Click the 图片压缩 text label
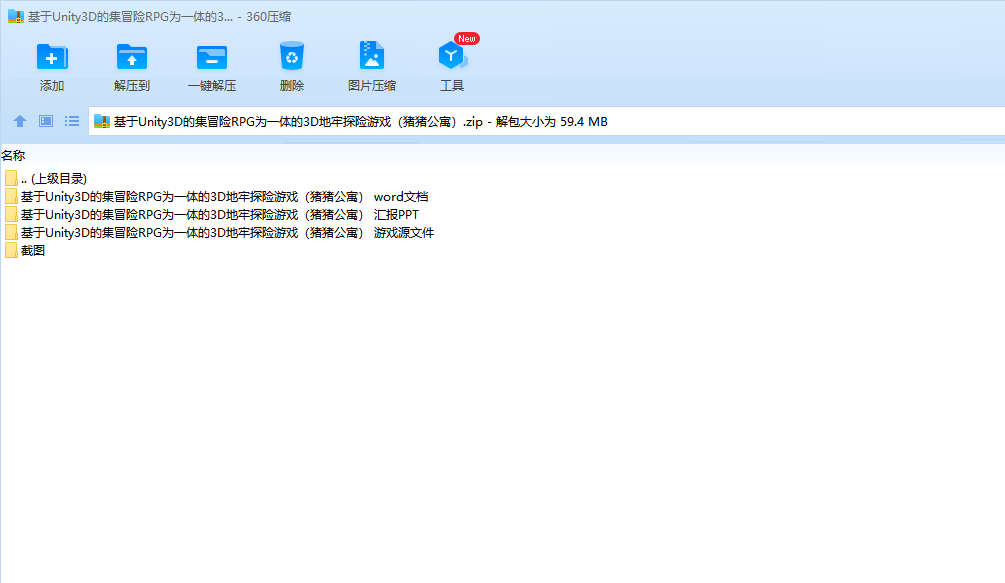1005x583 pixels. coord(372,85)
